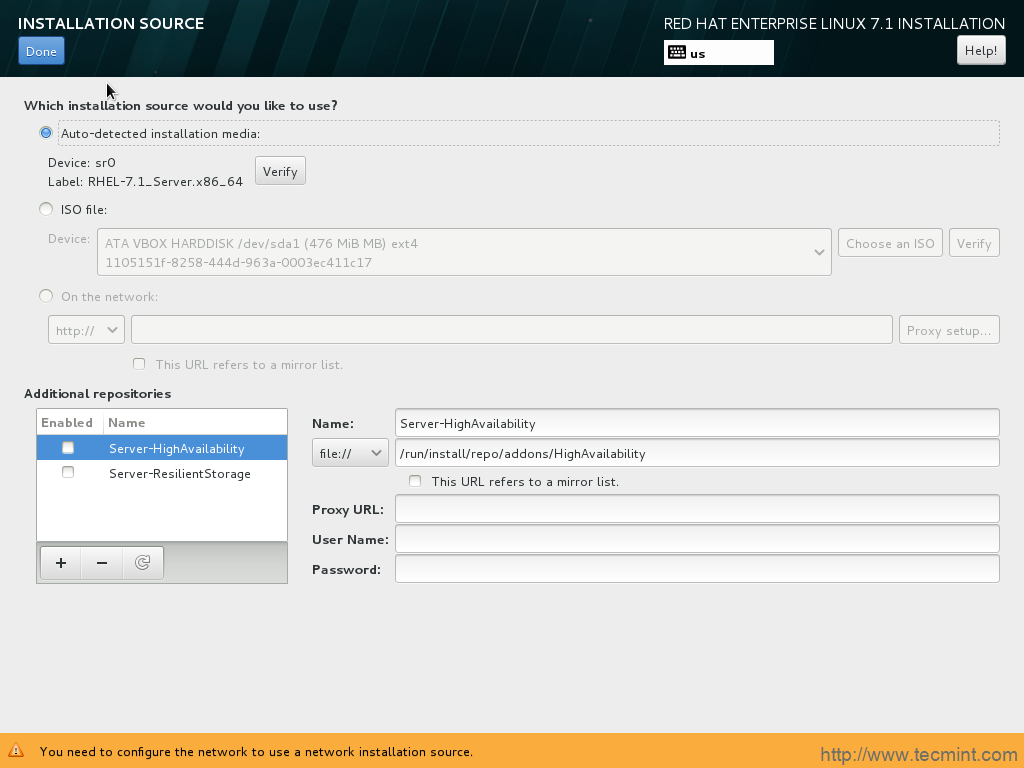Open the file:// protocol dropdown
Viewport: 1024px width, 768px height.
point(350,453)
